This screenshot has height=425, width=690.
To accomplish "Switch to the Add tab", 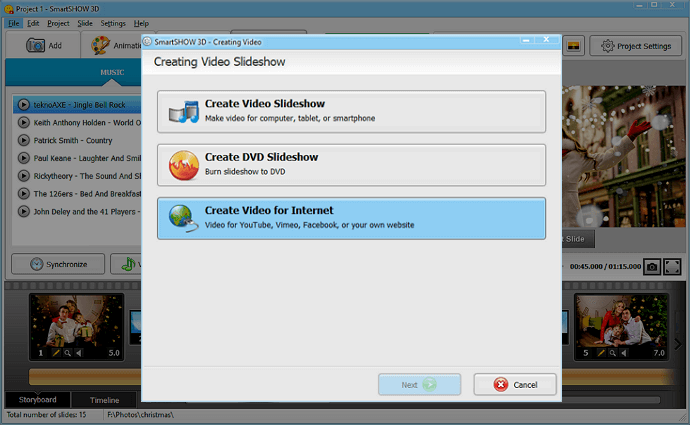I will pyautogui.click(x=43, y=45).
